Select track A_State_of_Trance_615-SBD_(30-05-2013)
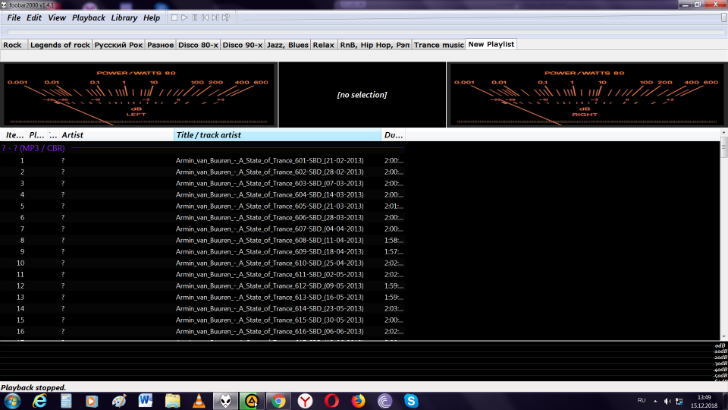 (202, 320)
